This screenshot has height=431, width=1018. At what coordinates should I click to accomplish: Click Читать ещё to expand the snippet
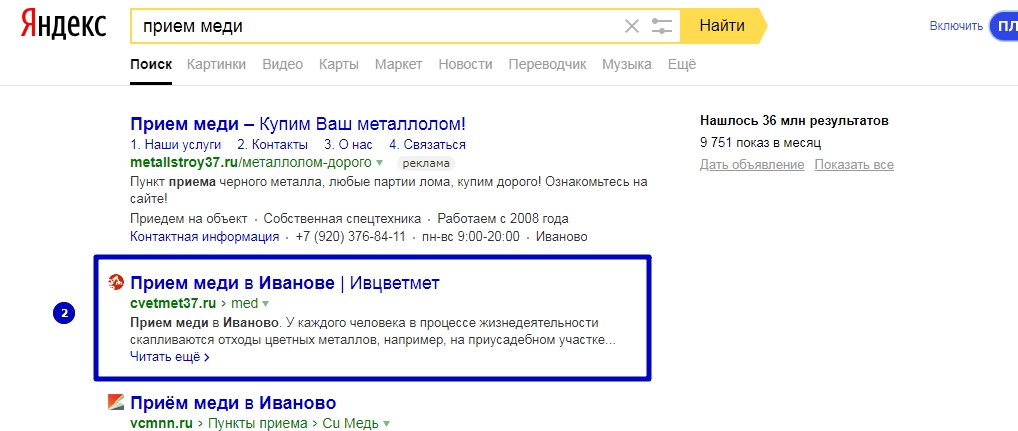[x=169, y=356]
